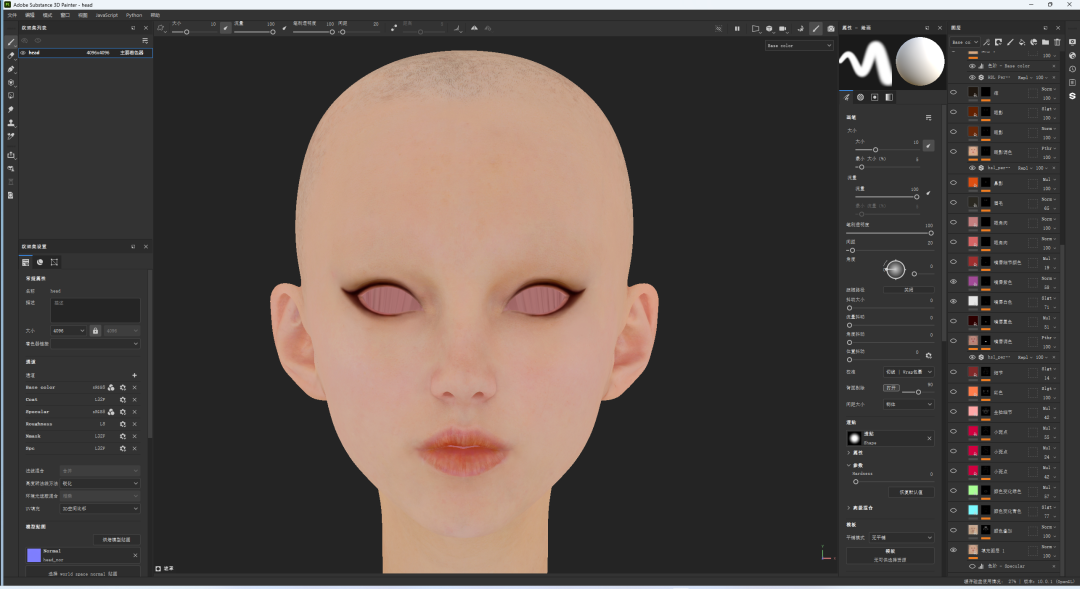Image resolution: width=1080 pixels, height=589 pixels.
Task: Open blend mode dropdown of orange Multiply layer
Action: click(1048, 180)
